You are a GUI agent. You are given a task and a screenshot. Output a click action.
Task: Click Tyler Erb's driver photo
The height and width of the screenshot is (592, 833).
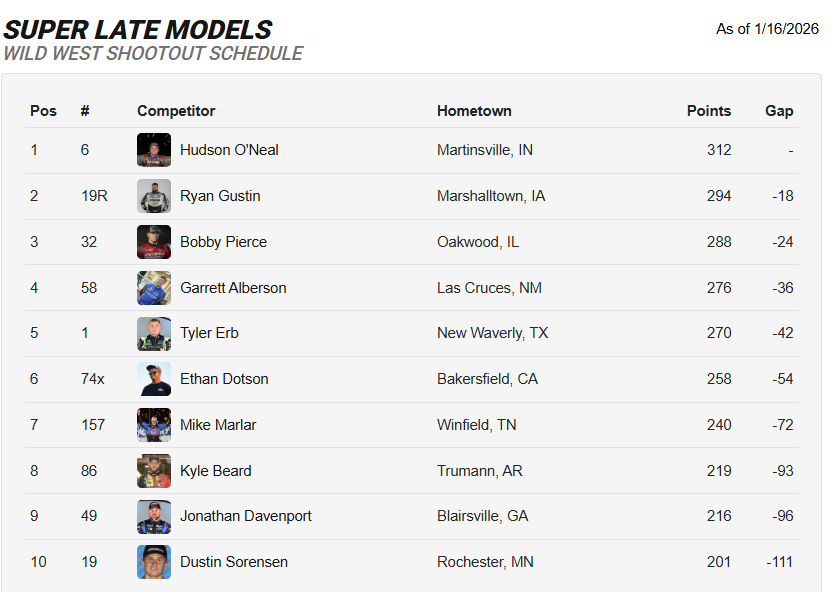tap(154, 333)
